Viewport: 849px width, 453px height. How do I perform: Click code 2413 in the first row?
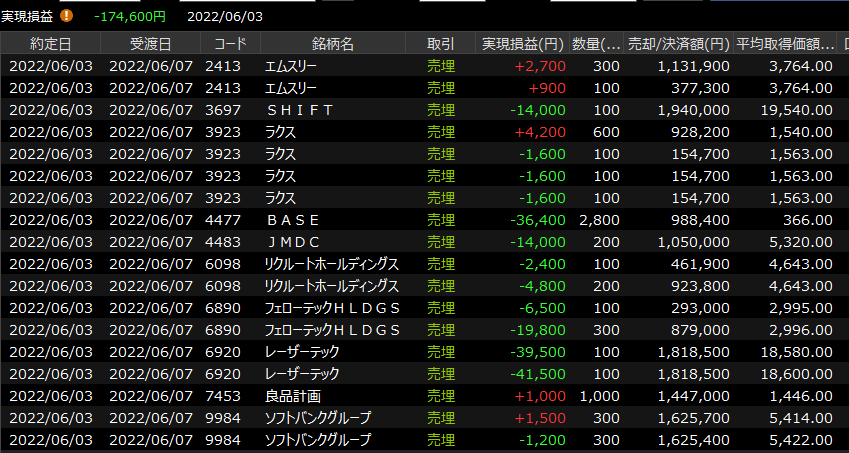pos(223,66)
